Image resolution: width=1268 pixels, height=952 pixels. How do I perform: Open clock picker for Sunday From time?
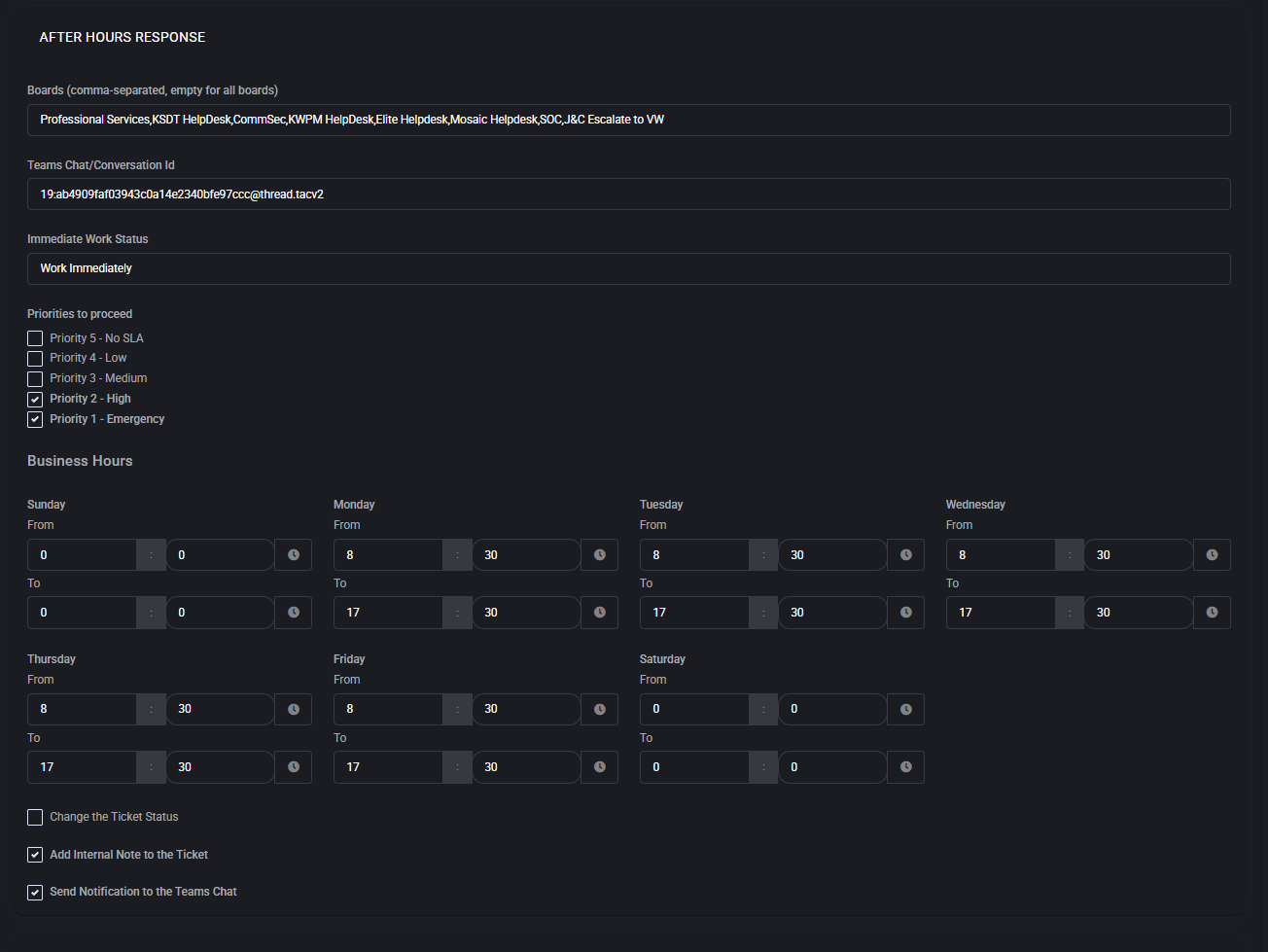coord(293,555)
